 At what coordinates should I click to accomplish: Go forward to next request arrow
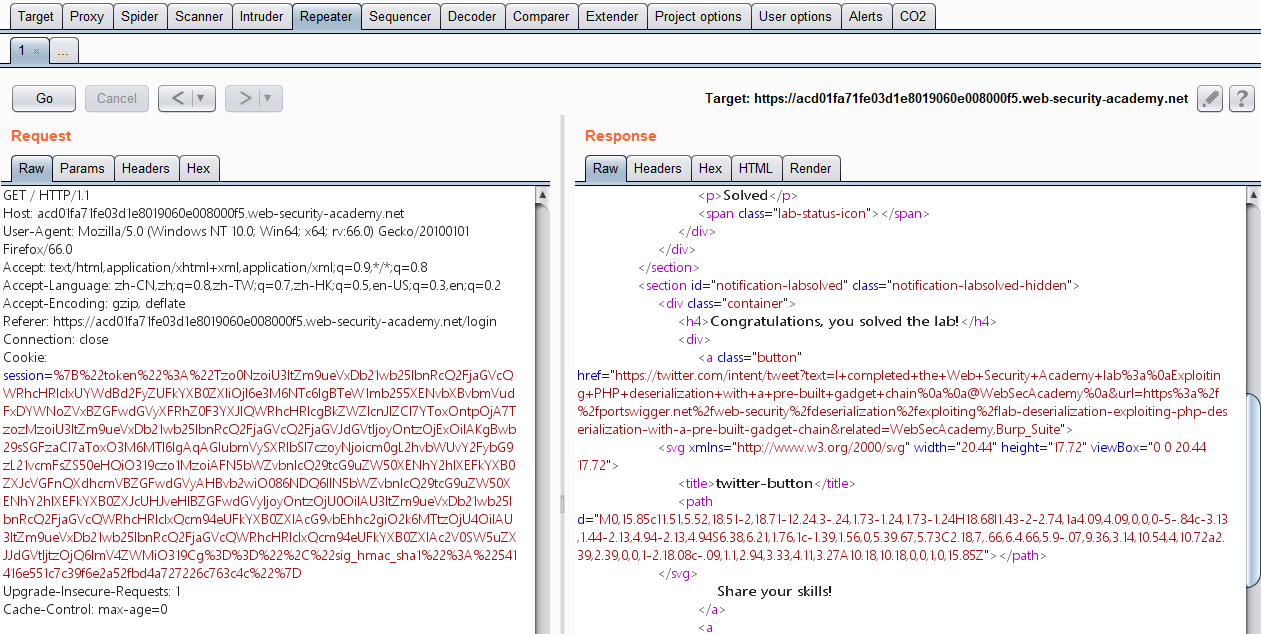[244, 98]
